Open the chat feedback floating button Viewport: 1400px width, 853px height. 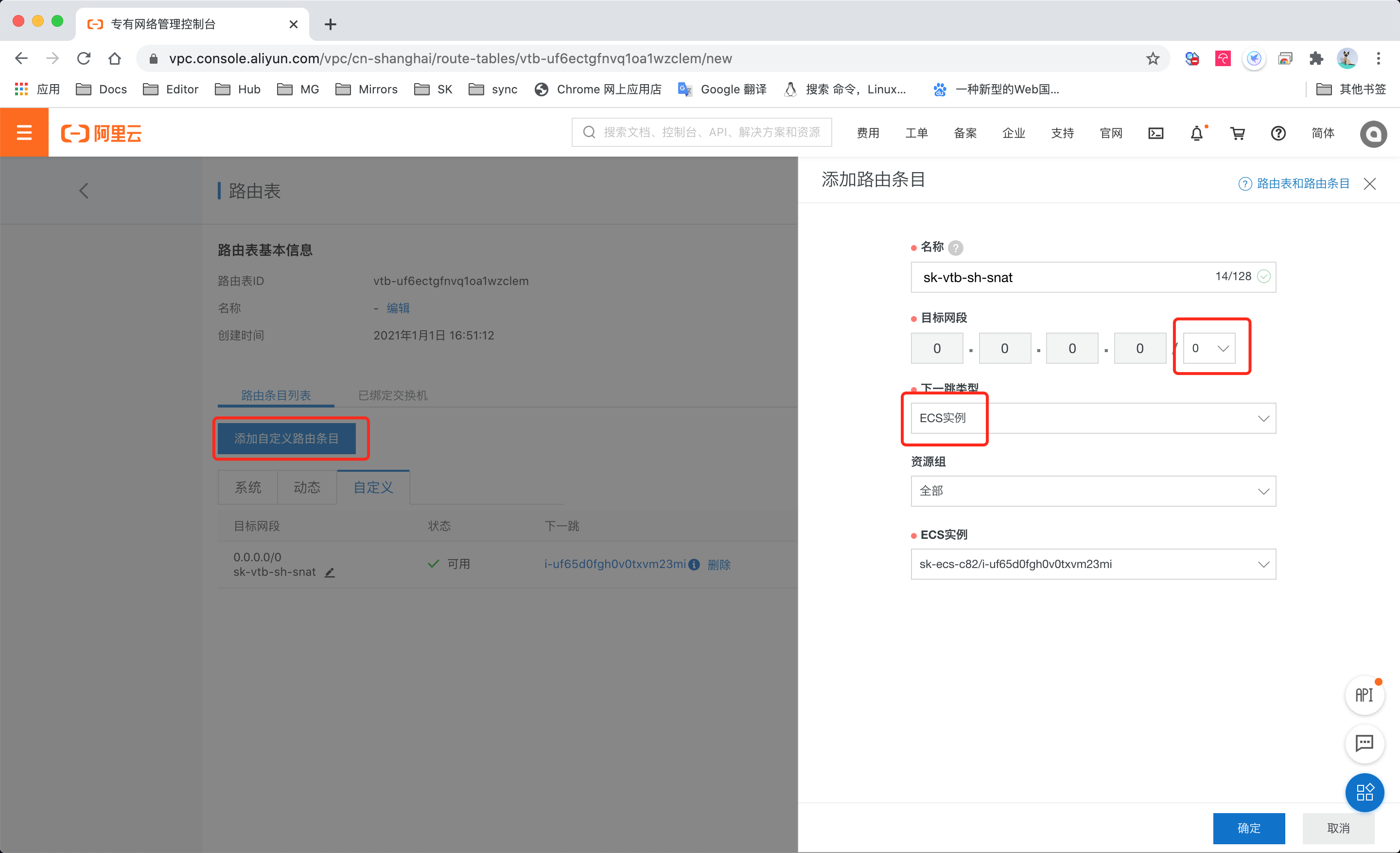pyautogui.click(x=1365, y=743)
